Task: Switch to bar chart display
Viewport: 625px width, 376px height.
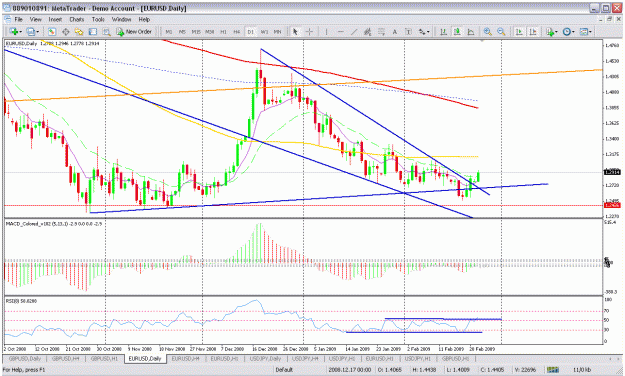Action: 443,31
